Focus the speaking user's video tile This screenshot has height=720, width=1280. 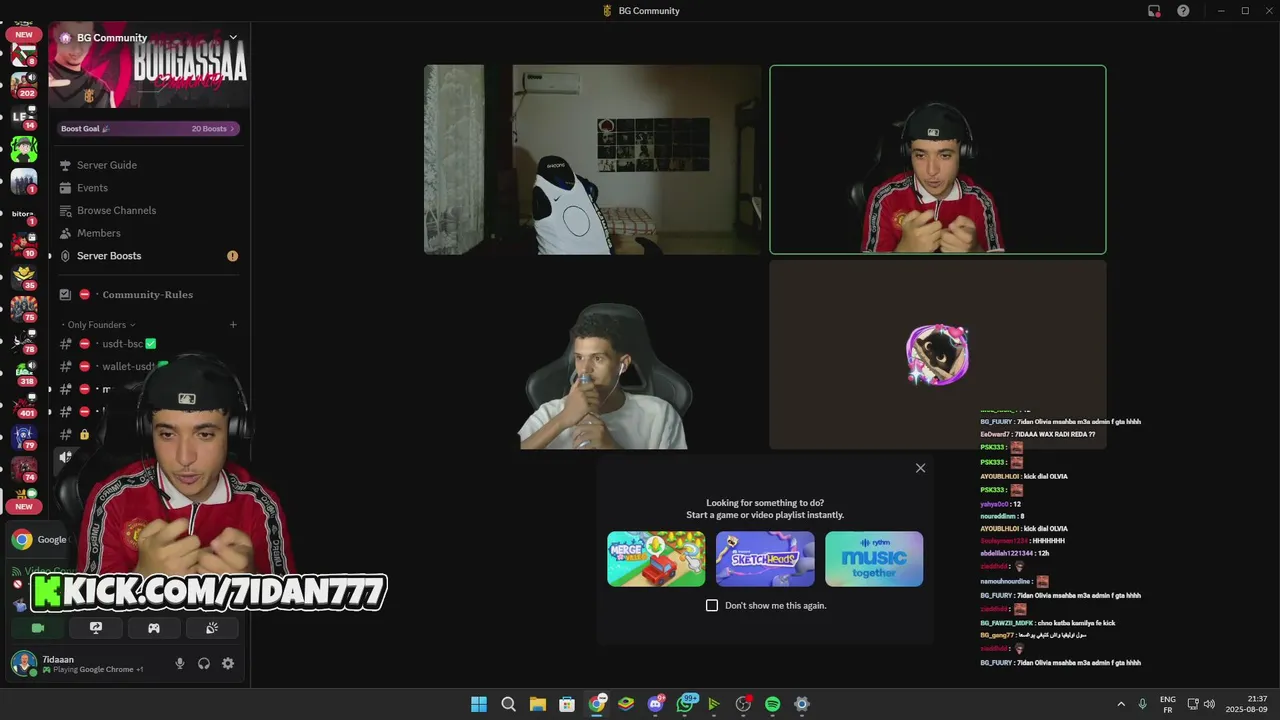938,160
